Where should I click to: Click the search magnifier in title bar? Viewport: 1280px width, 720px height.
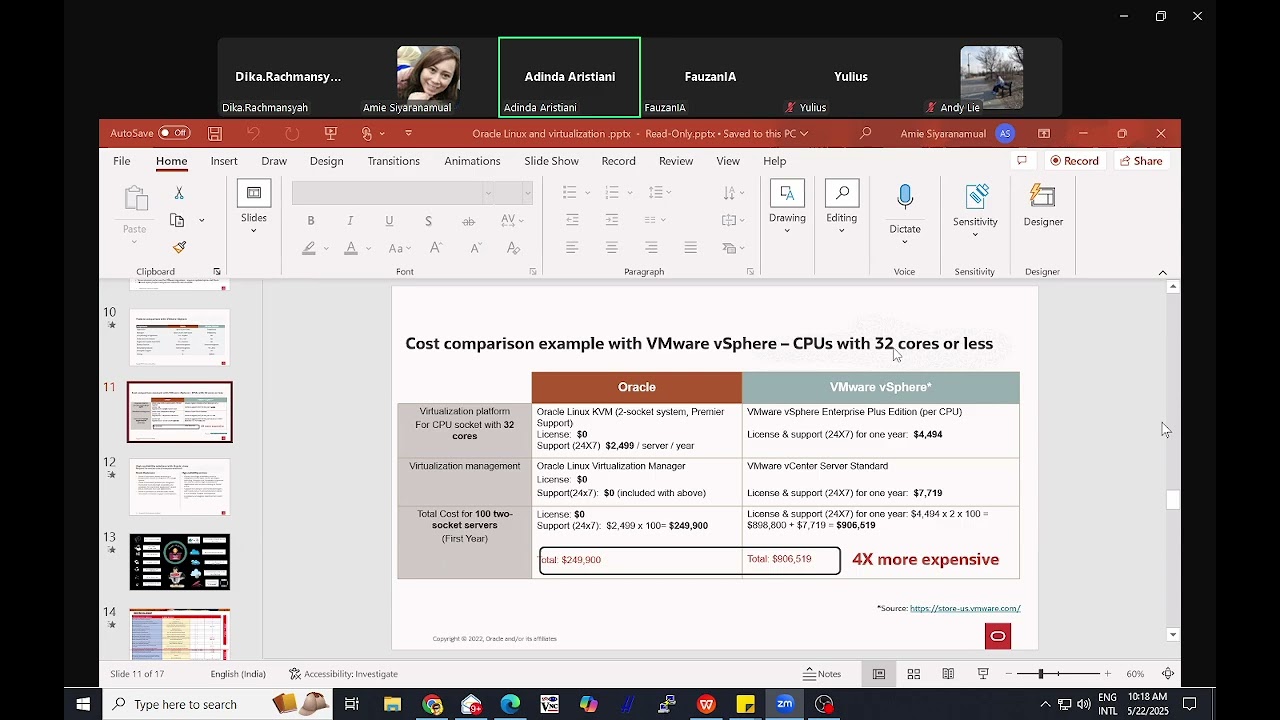pyautogui.click(x=865, y=133)
